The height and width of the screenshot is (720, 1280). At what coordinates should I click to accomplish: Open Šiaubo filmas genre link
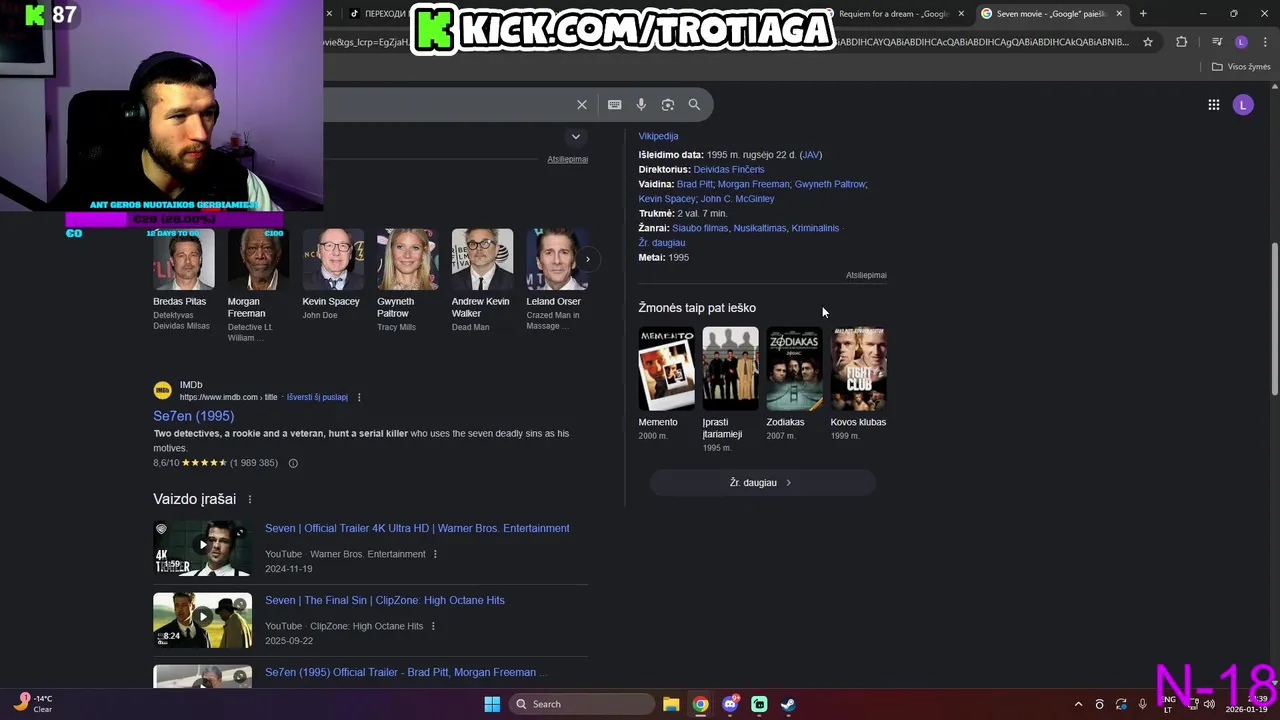pos(700,228)
